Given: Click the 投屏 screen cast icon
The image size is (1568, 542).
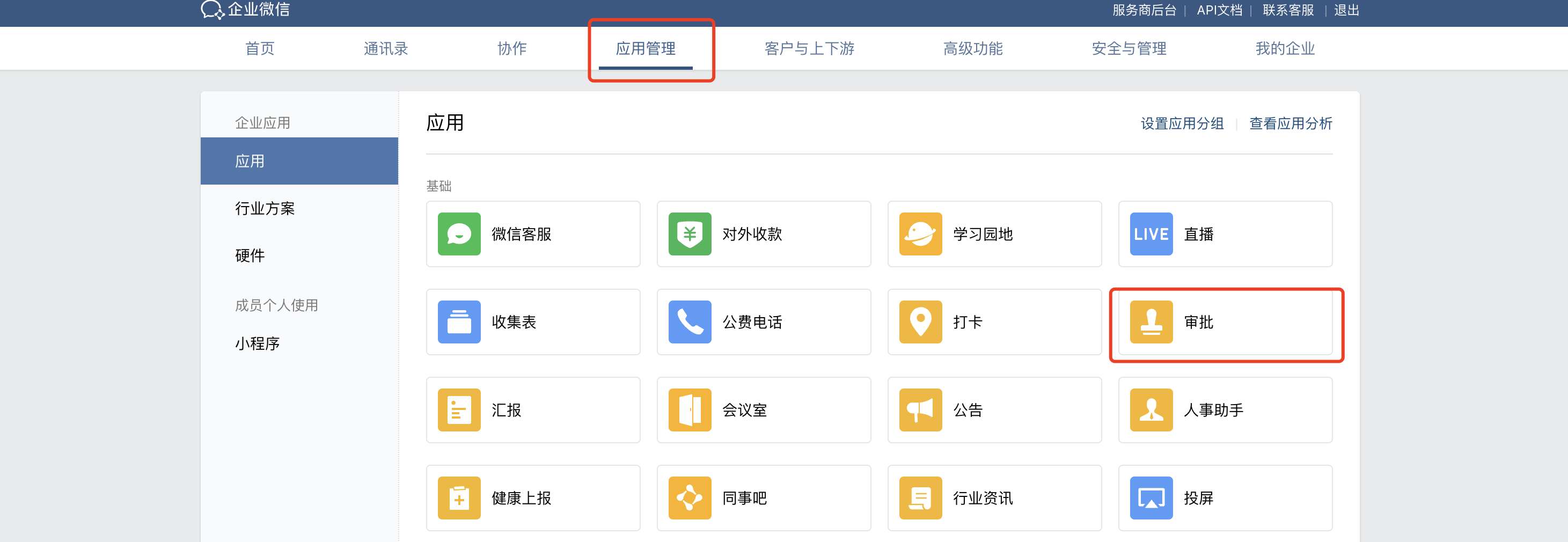Looking at the screenshot, I should (1151, 497).
